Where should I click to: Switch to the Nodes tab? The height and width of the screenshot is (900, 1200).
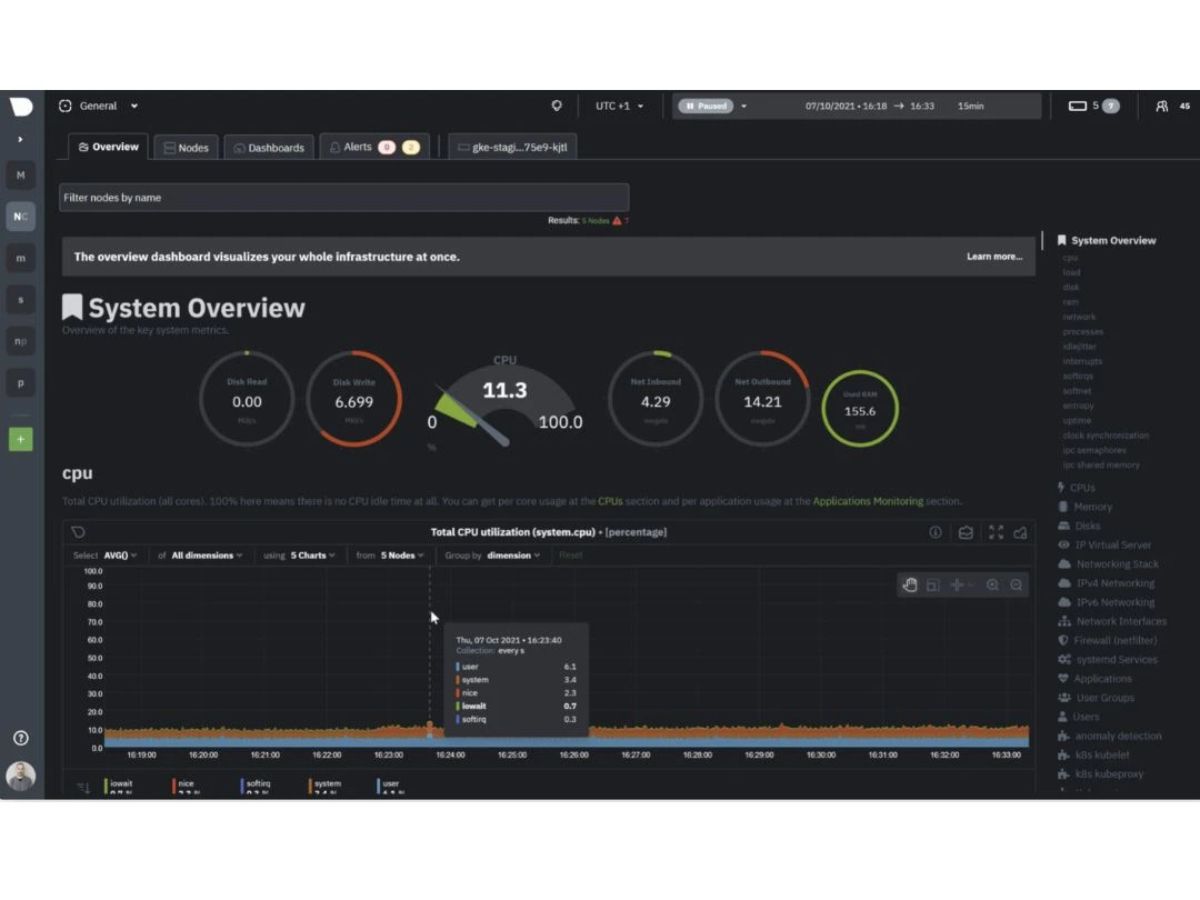186,147
